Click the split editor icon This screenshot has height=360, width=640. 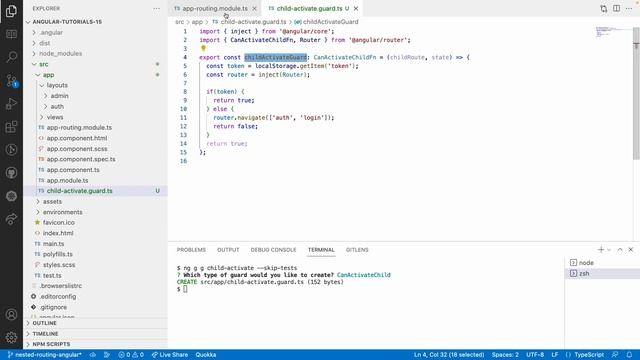coord(616,9)
